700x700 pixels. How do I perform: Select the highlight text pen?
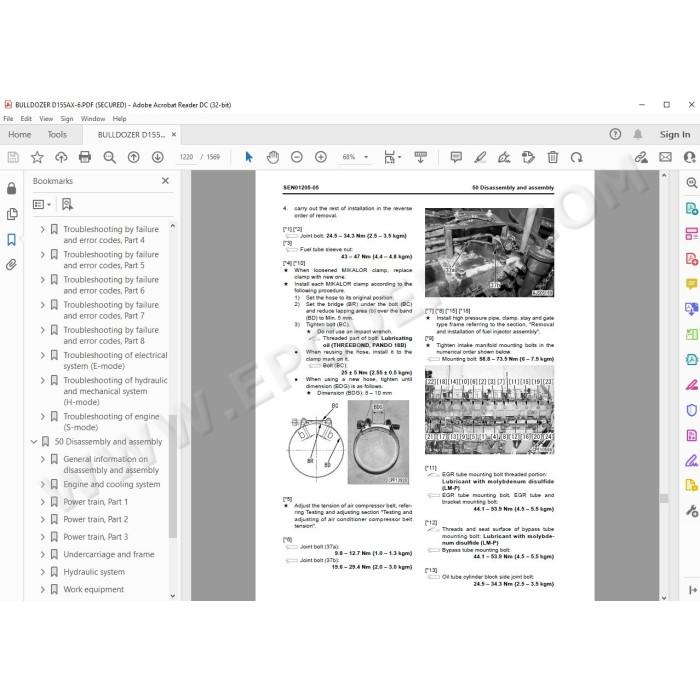480,157
